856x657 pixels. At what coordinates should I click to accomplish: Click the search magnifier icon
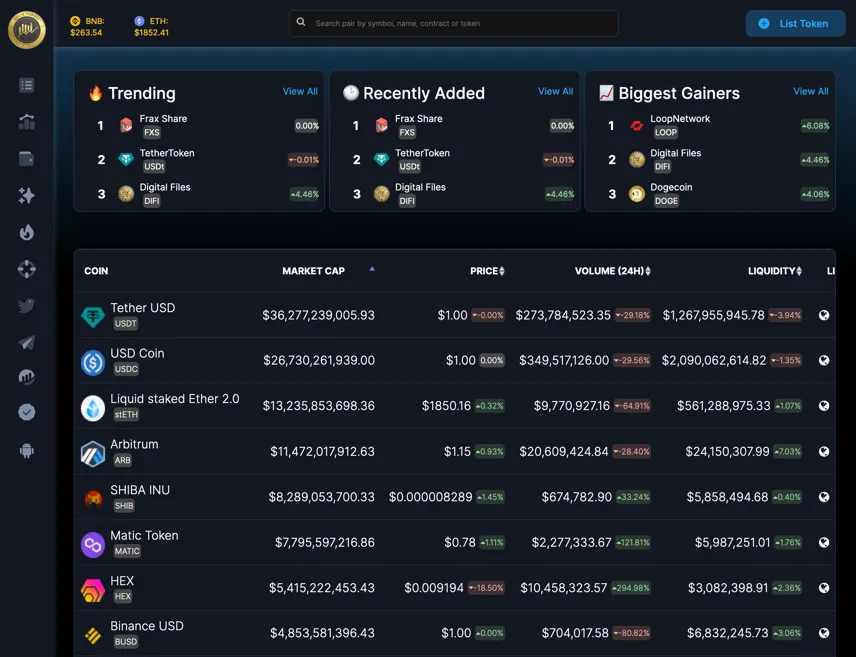point(301,22)
